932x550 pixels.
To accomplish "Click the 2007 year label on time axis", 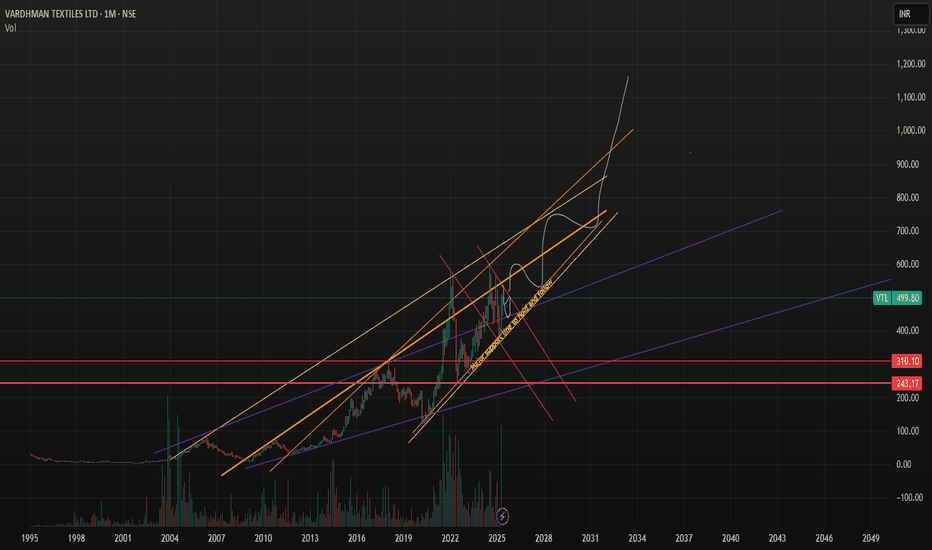I will tap(216, 538).
